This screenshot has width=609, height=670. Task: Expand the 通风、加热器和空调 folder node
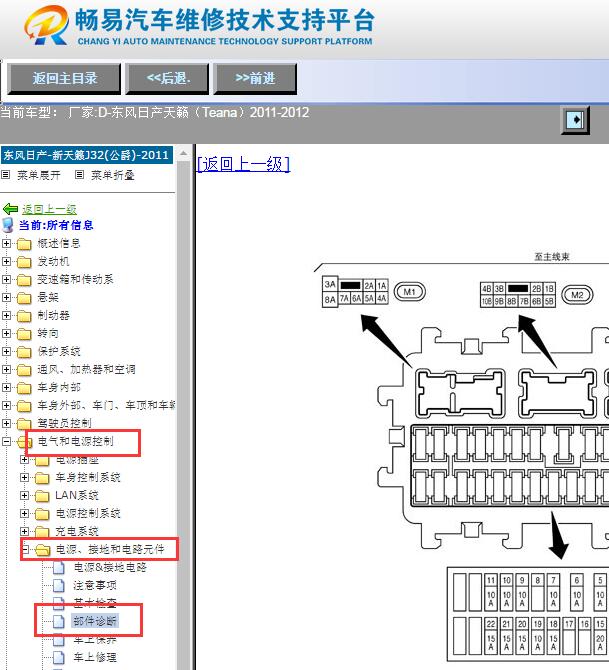(x=6, y=369)
